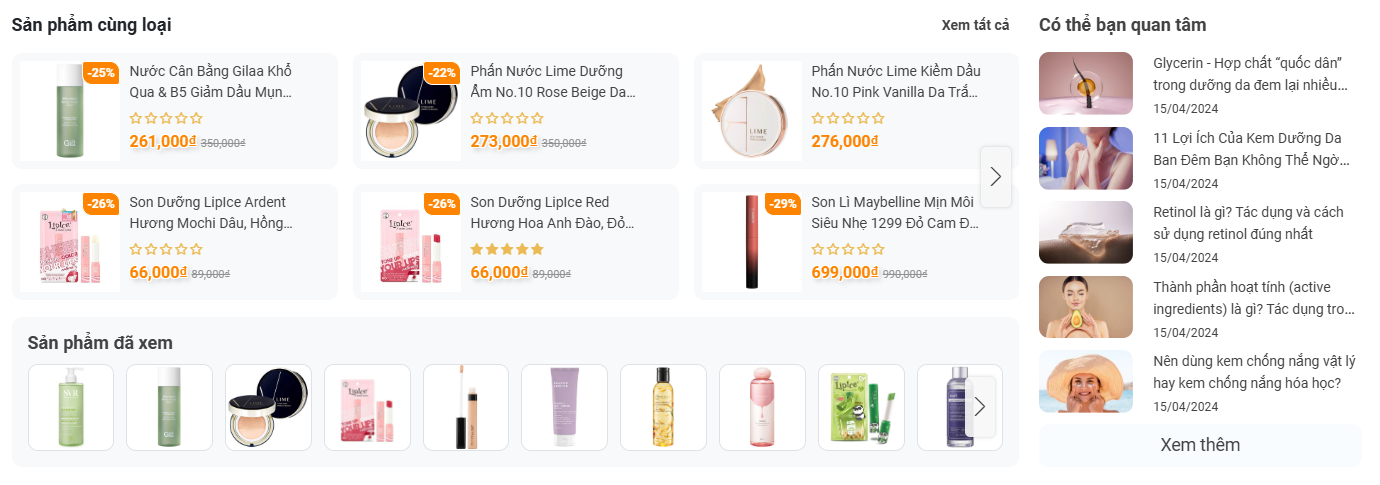The image size is (1380, 485).
Task: Open the Retinol article thumbnail
Action: [1085, 232]
